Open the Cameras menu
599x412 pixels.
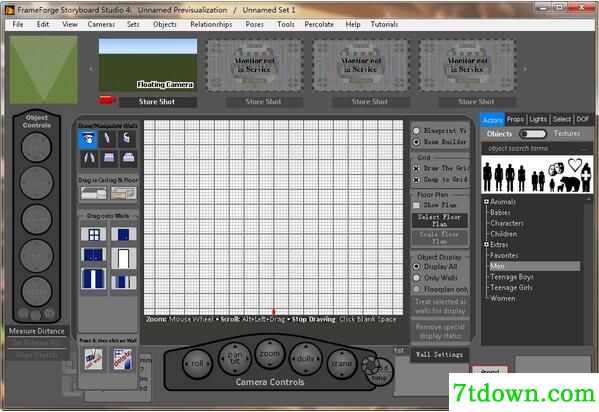pyautogui.click(x=101, y=24)
